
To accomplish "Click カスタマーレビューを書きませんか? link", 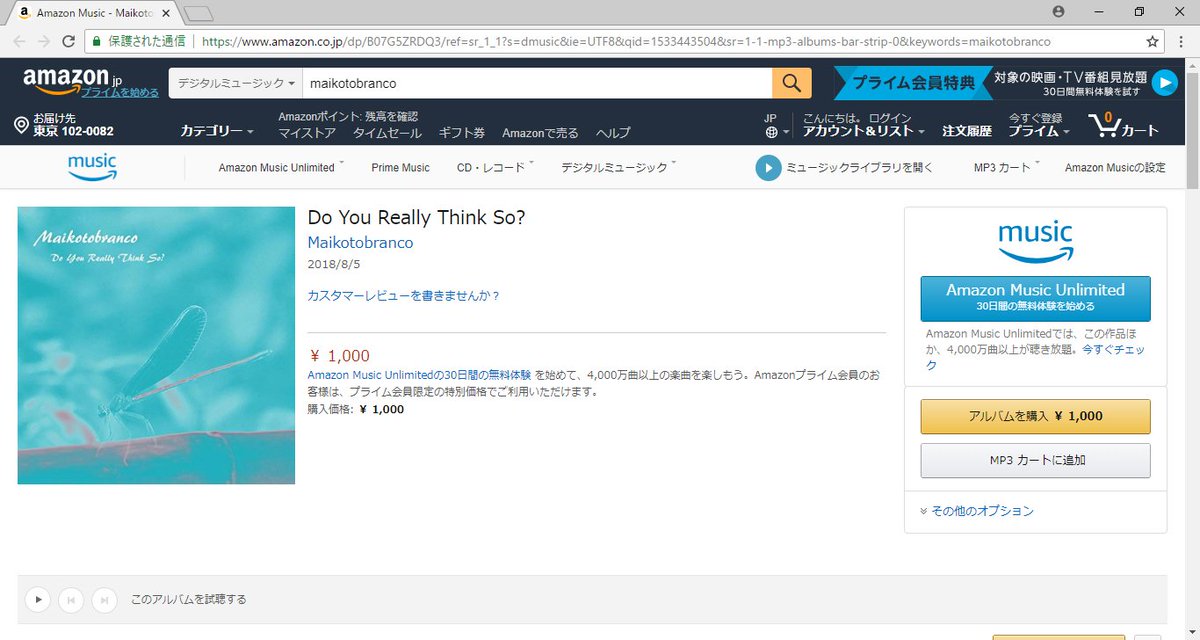I will coord(403,296).
